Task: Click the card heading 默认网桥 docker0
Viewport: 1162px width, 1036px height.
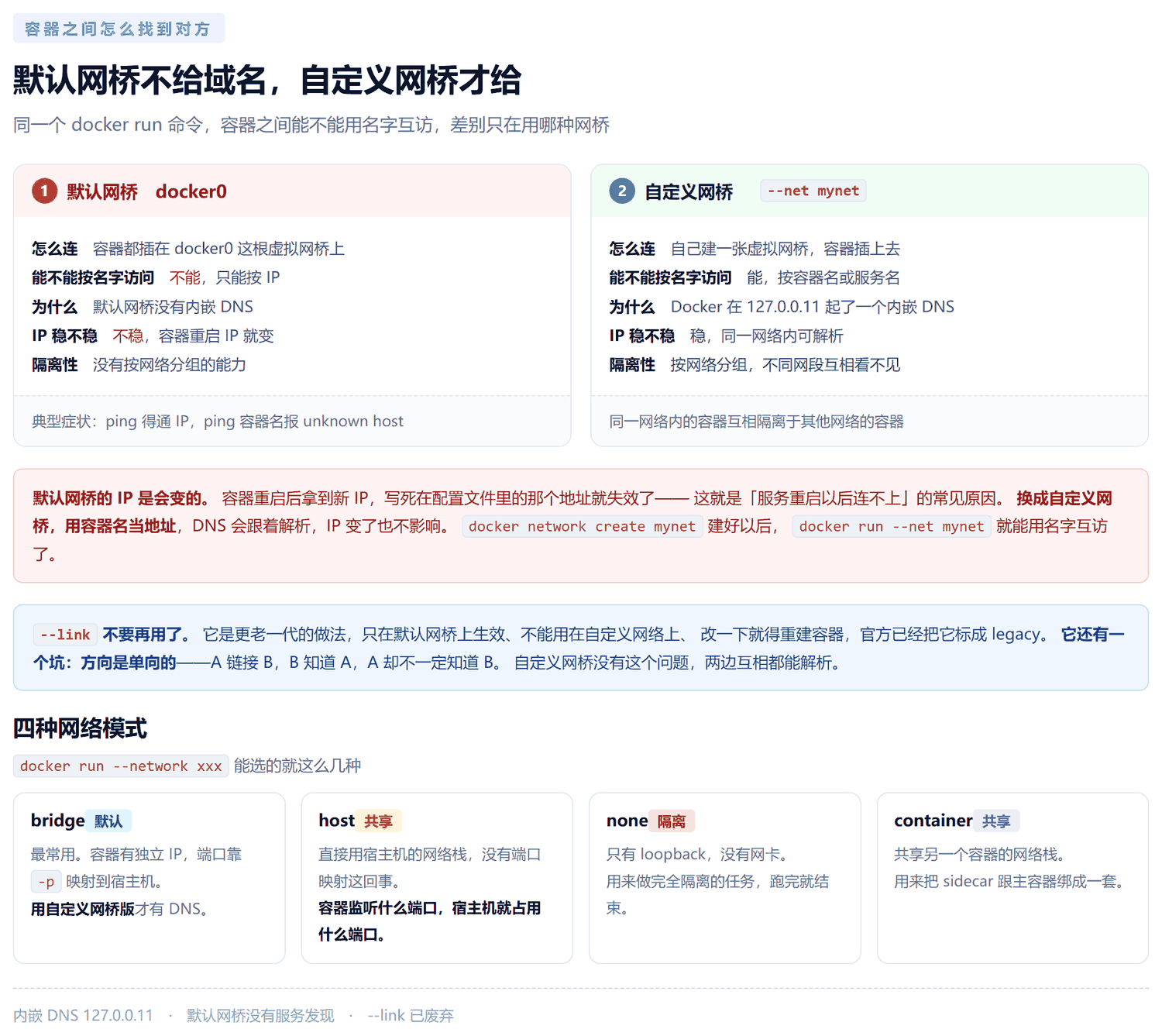Action: [146, 191]
